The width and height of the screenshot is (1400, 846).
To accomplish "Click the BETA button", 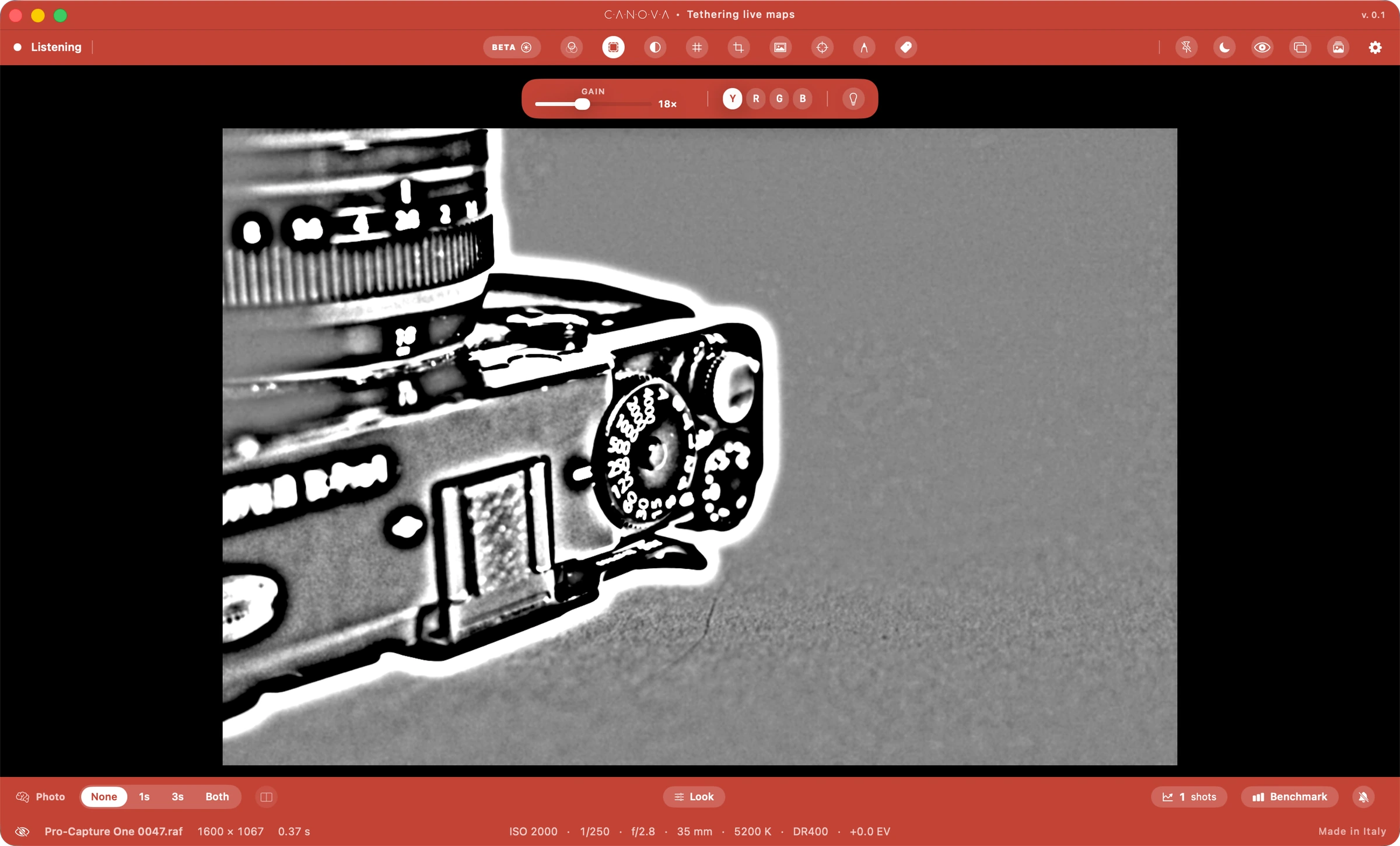I will pyautogui.click(x=512, y=47).
